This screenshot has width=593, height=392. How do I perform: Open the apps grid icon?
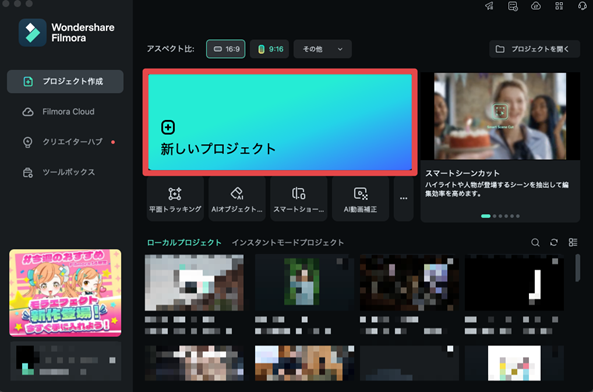[559, 6]
